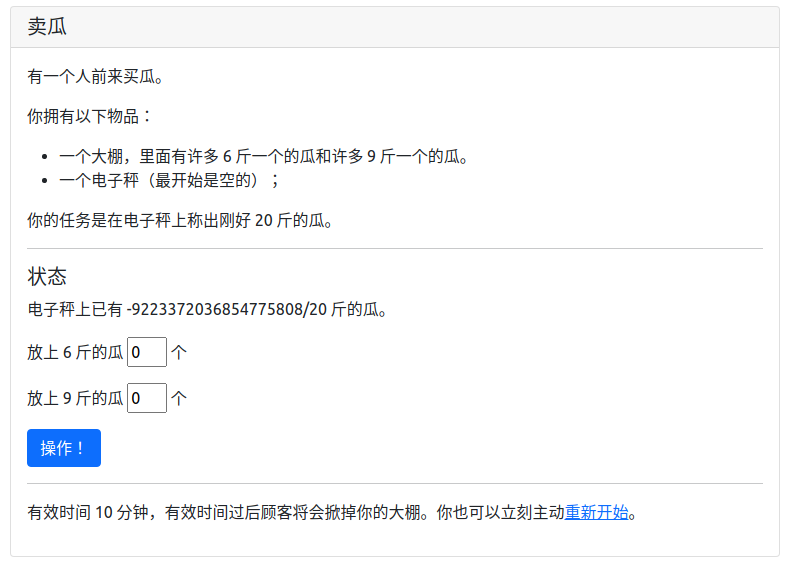The width and height of the screenshot is (789, 567).
Task: Focus the 9 斤 melon quantity input
Action: [x=147, y=398]
